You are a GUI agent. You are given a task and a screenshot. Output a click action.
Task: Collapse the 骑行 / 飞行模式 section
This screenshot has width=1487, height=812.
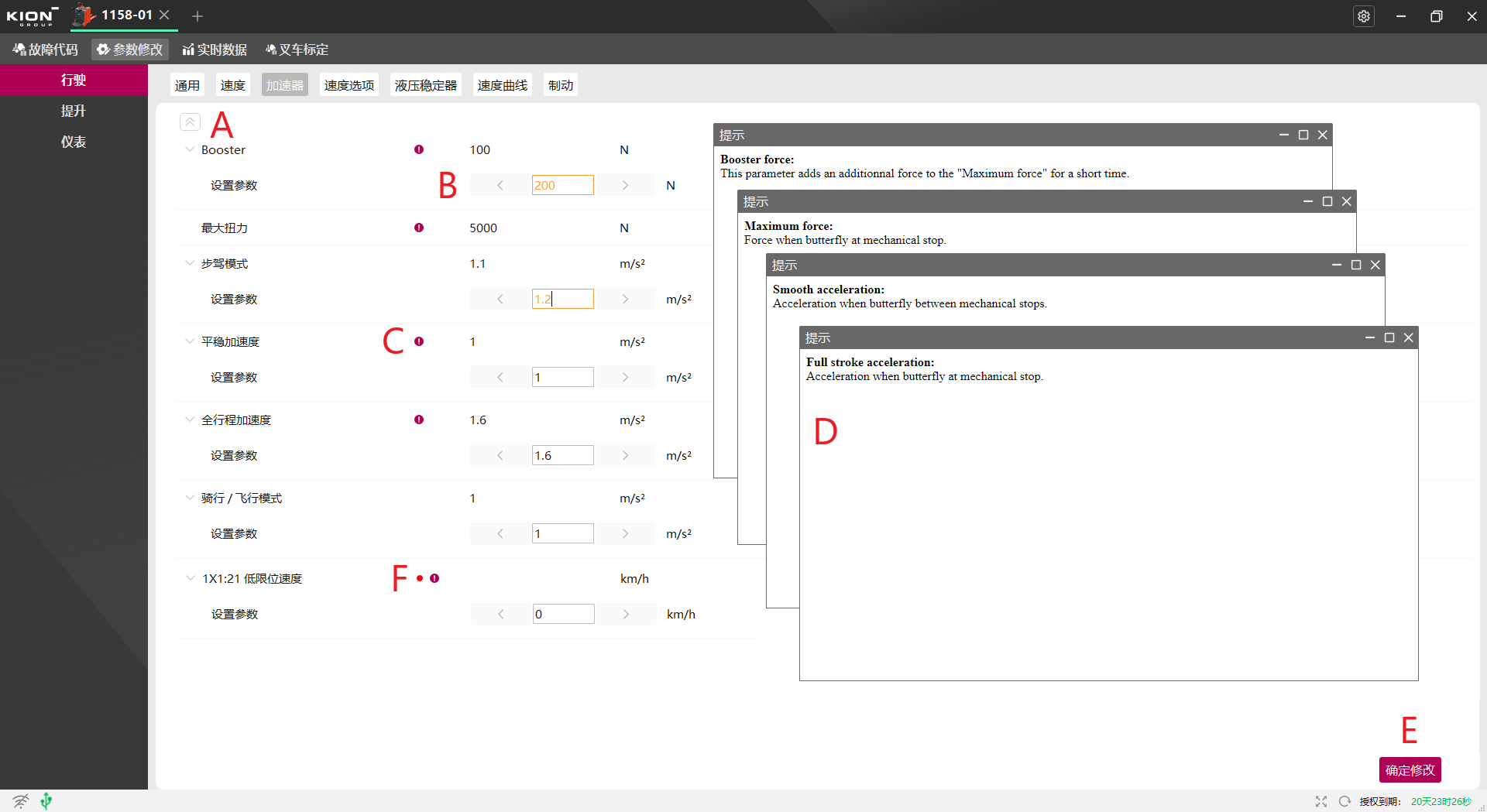[x=190, y=498]
